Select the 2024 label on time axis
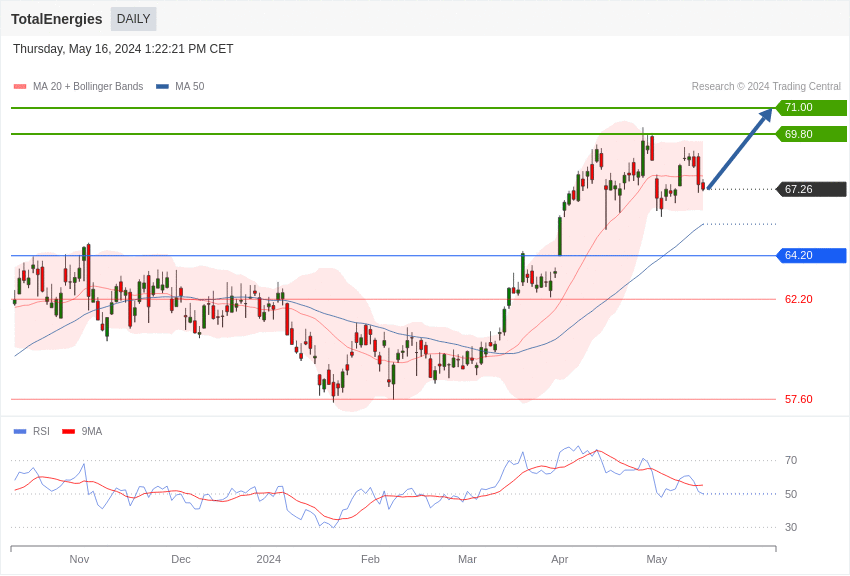The width and height of the screenshot is (850, 576). [268, 559]
